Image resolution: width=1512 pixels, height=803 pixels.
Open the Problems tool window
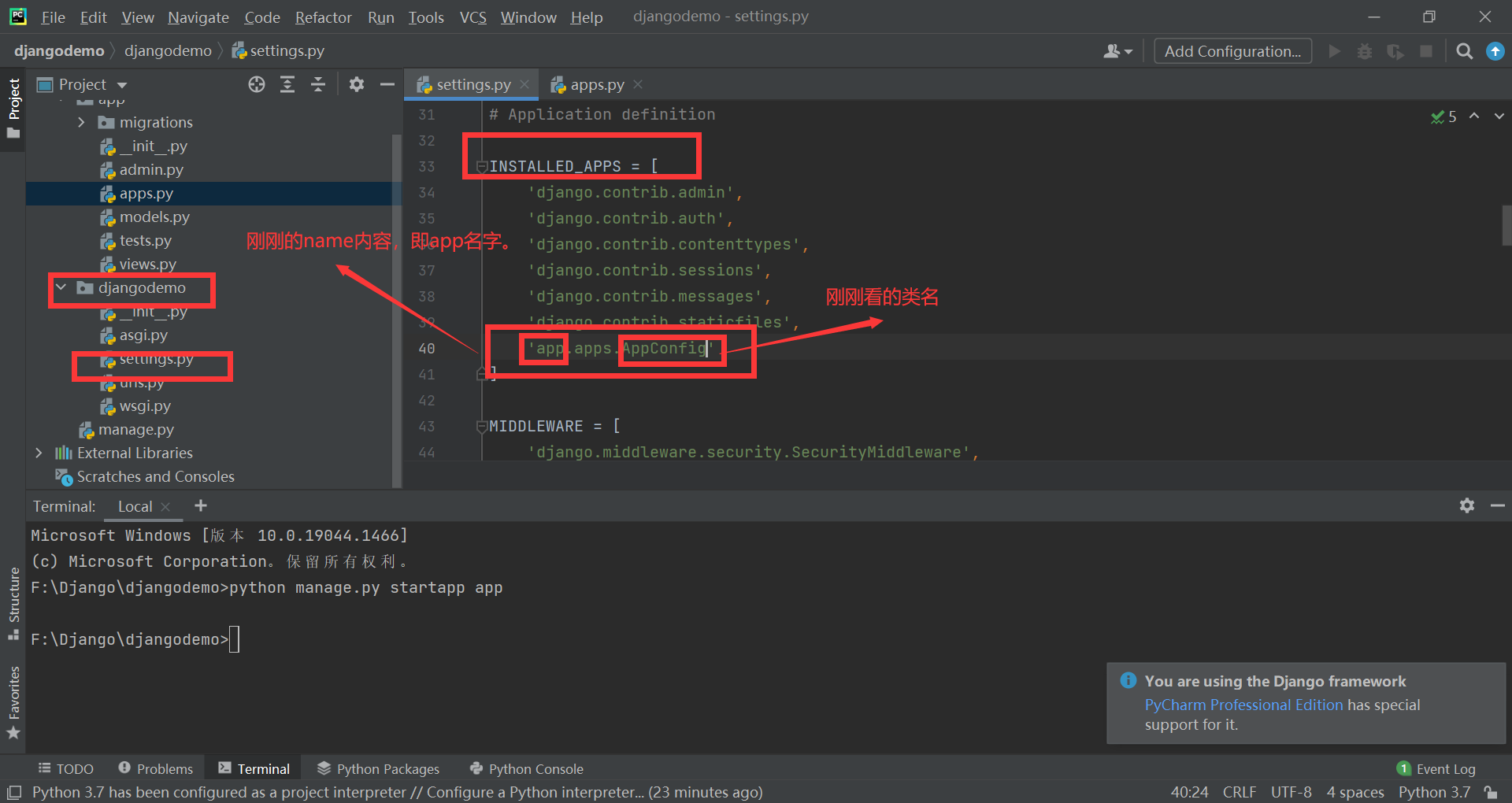tap(156, 768)
